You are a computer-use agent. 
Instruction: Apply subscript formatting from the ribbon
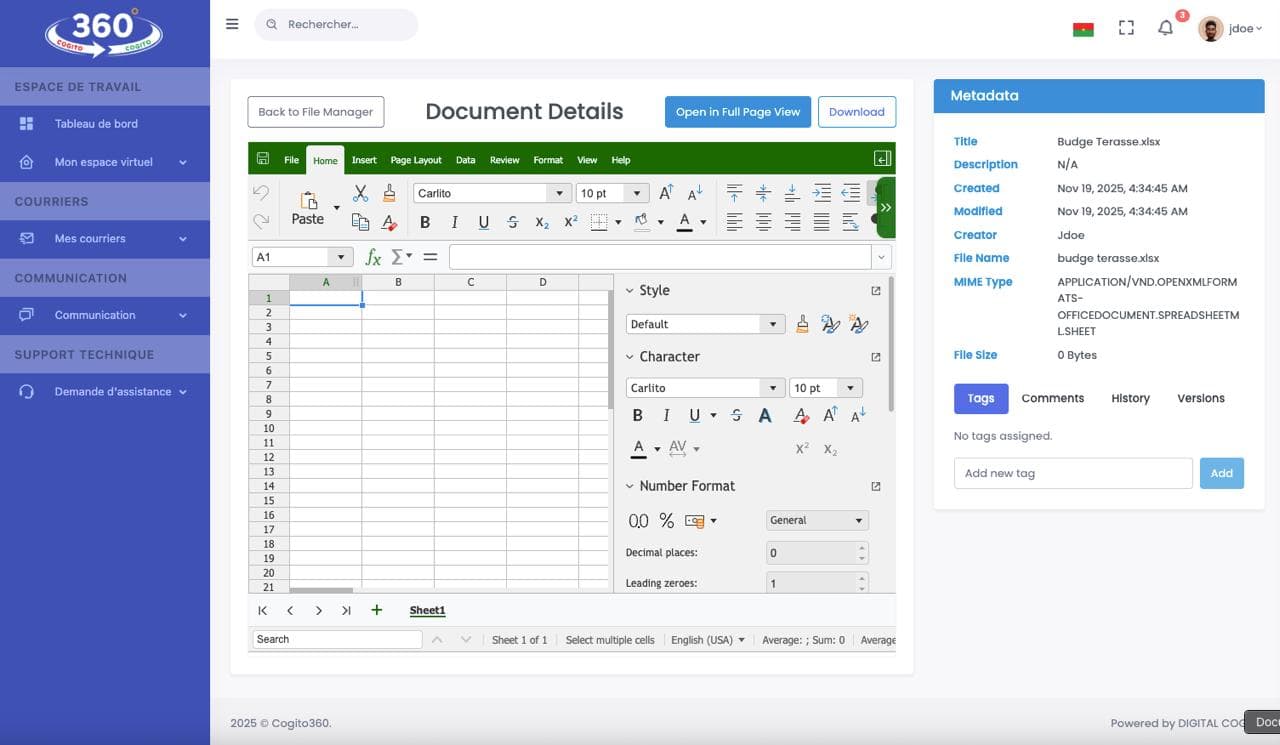pyautogui.click(x=540, y=222)
